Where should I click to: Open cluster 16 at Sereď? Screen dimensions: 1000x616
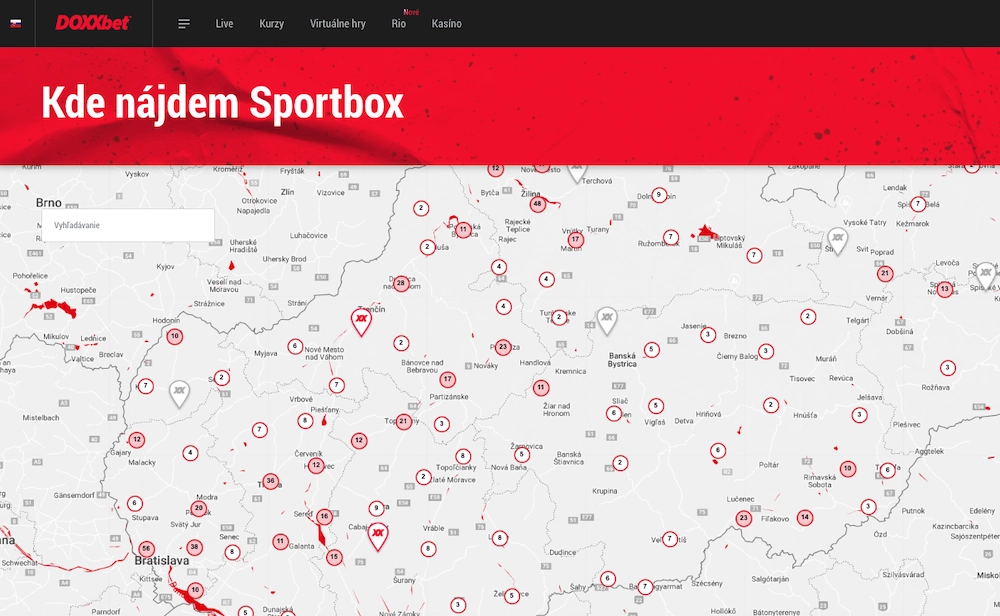325,517
